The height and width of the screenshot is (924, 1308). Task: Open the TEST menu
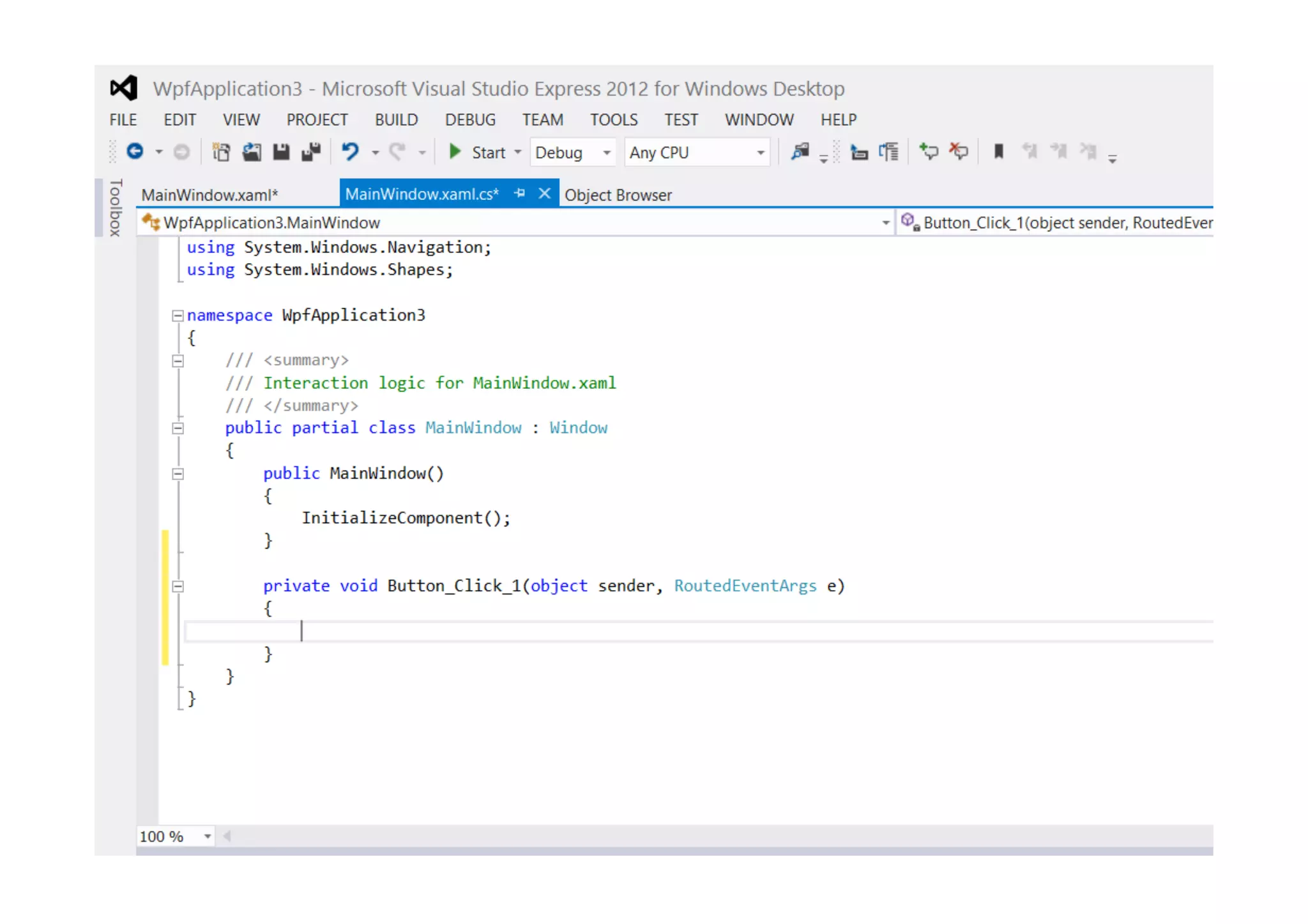pos(681,119)
